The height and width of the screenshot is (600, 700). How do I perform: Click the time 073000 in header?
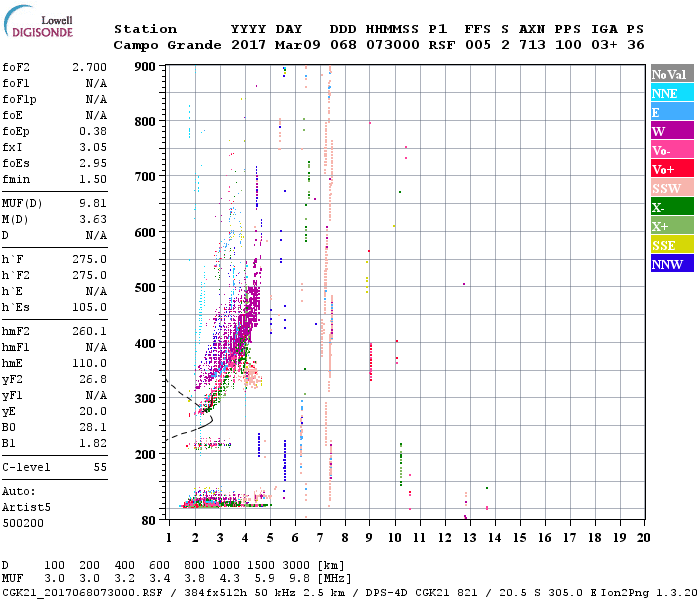393,45
